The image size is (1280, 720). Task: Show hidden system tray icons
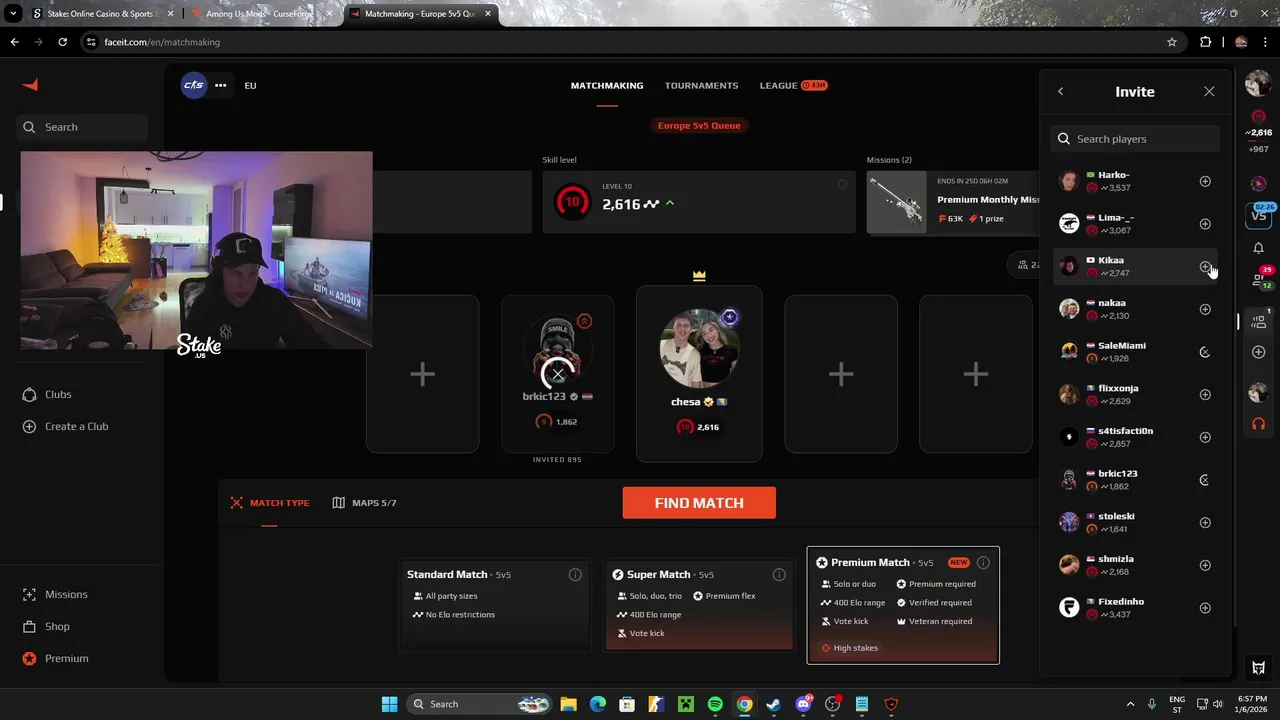1131,704
